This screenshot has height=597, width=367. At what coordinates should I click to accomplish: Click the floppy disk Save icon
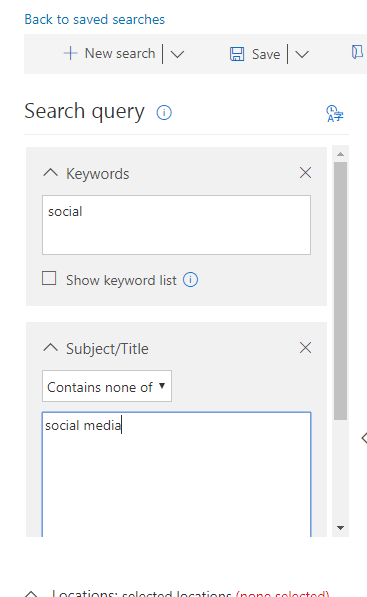tap(237, 54)
